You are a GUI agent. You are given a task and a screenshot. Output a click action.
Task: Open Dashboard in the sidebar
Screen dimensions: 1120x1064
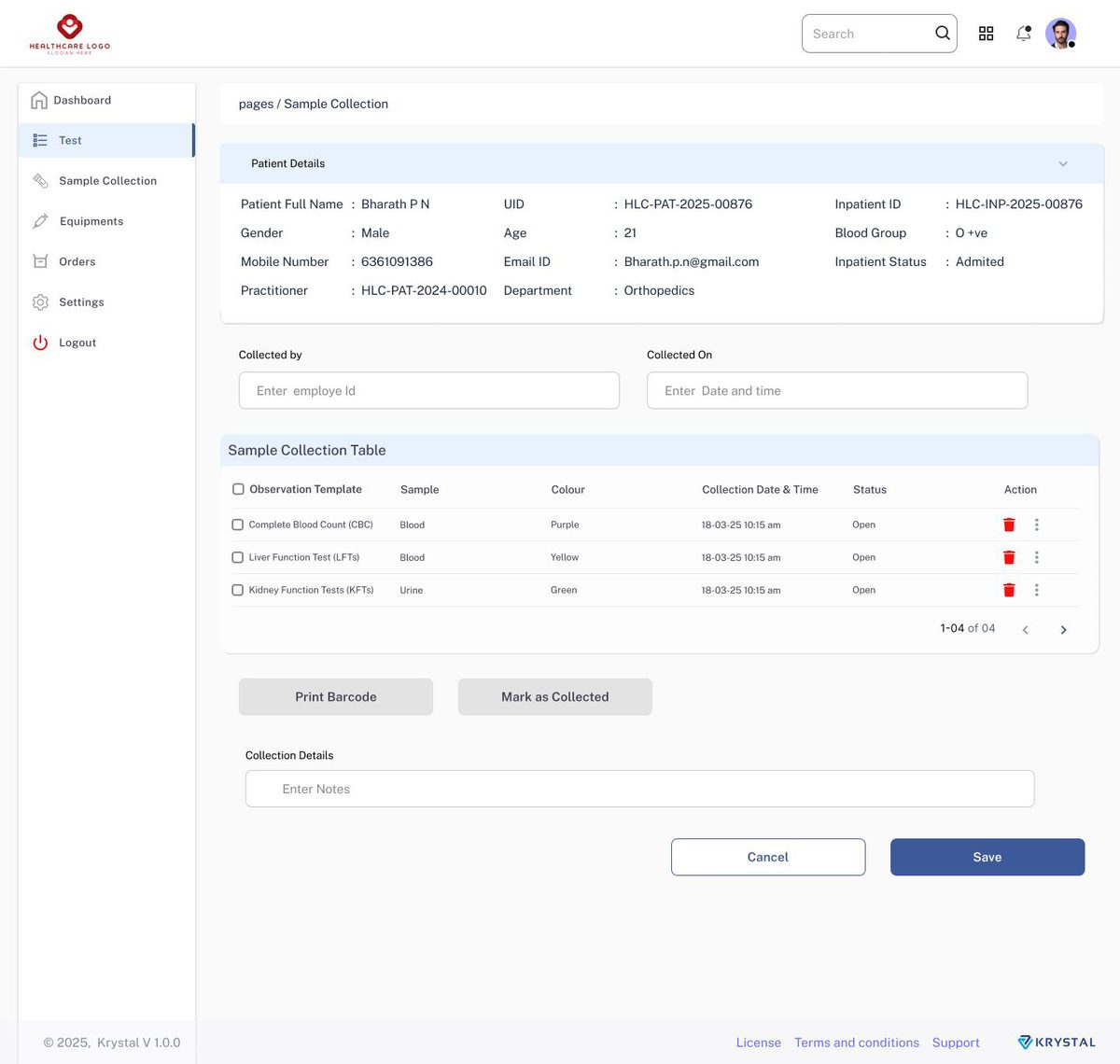coord(106,100)
